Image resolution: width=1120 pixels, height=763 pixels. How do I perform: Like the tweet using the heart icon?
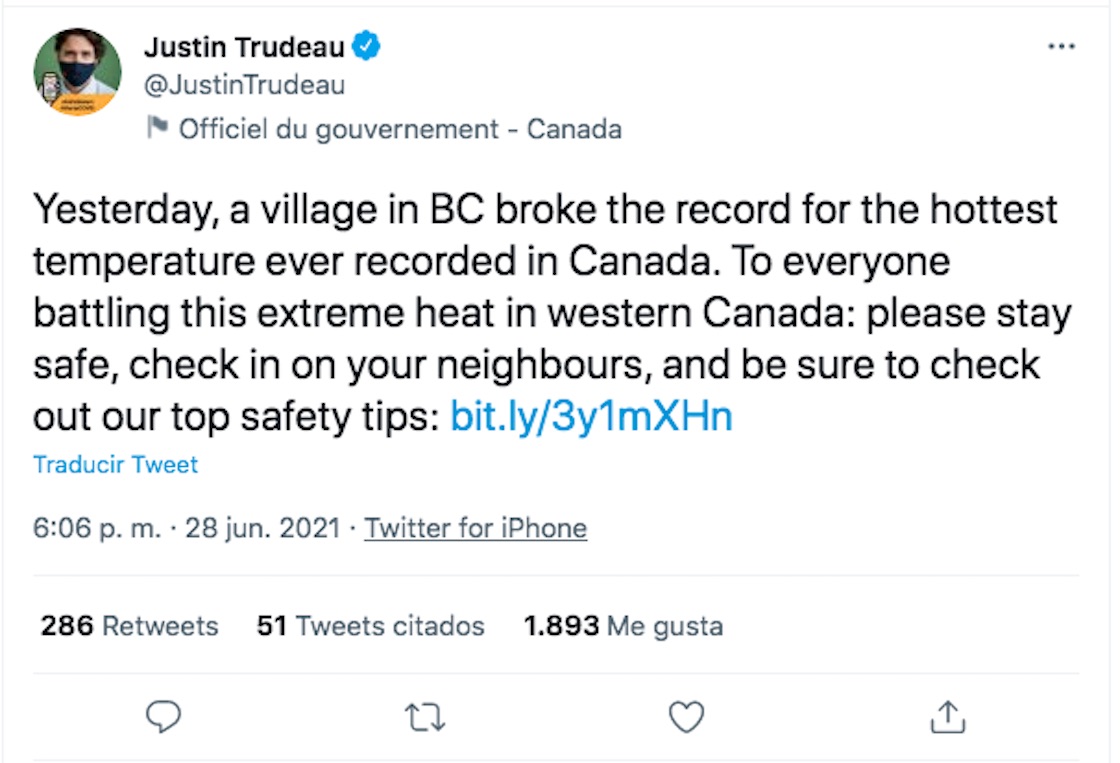(x=686, y=716)
